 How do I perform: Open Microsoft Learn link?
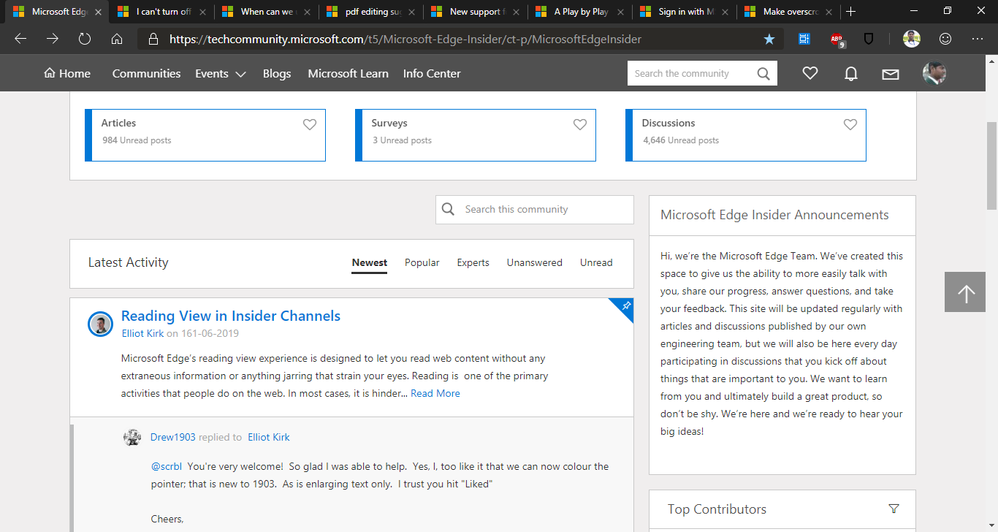pos(348,74)
